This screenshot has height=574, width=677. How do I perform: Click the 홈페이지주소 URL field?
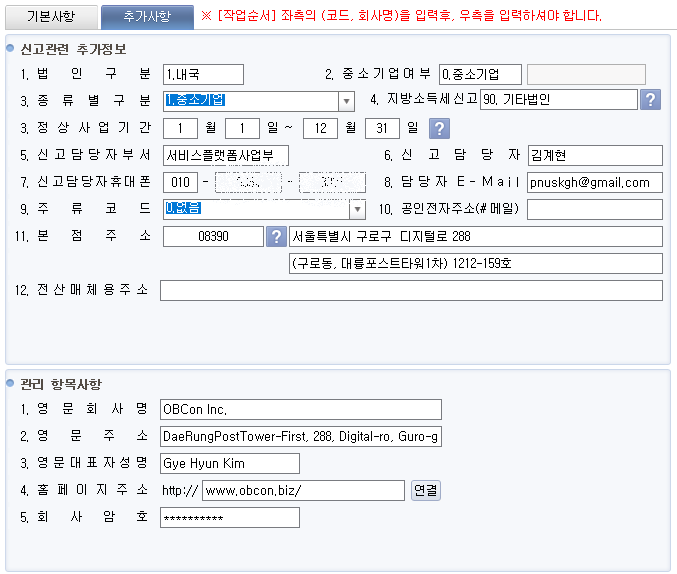point(303,490)
